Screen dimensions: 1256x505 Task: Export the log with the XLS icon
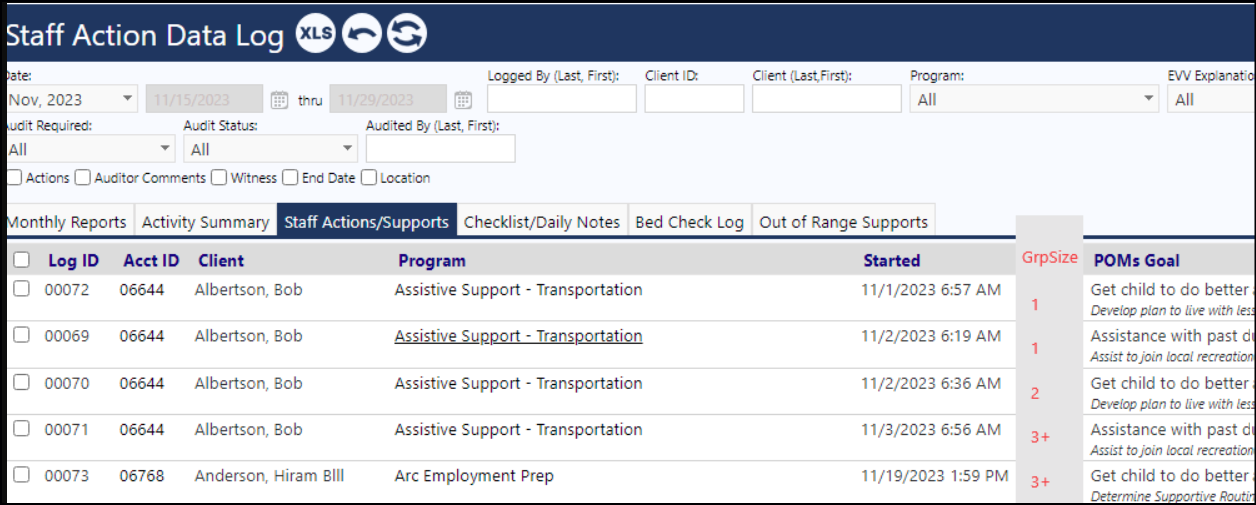click(316, 34)
